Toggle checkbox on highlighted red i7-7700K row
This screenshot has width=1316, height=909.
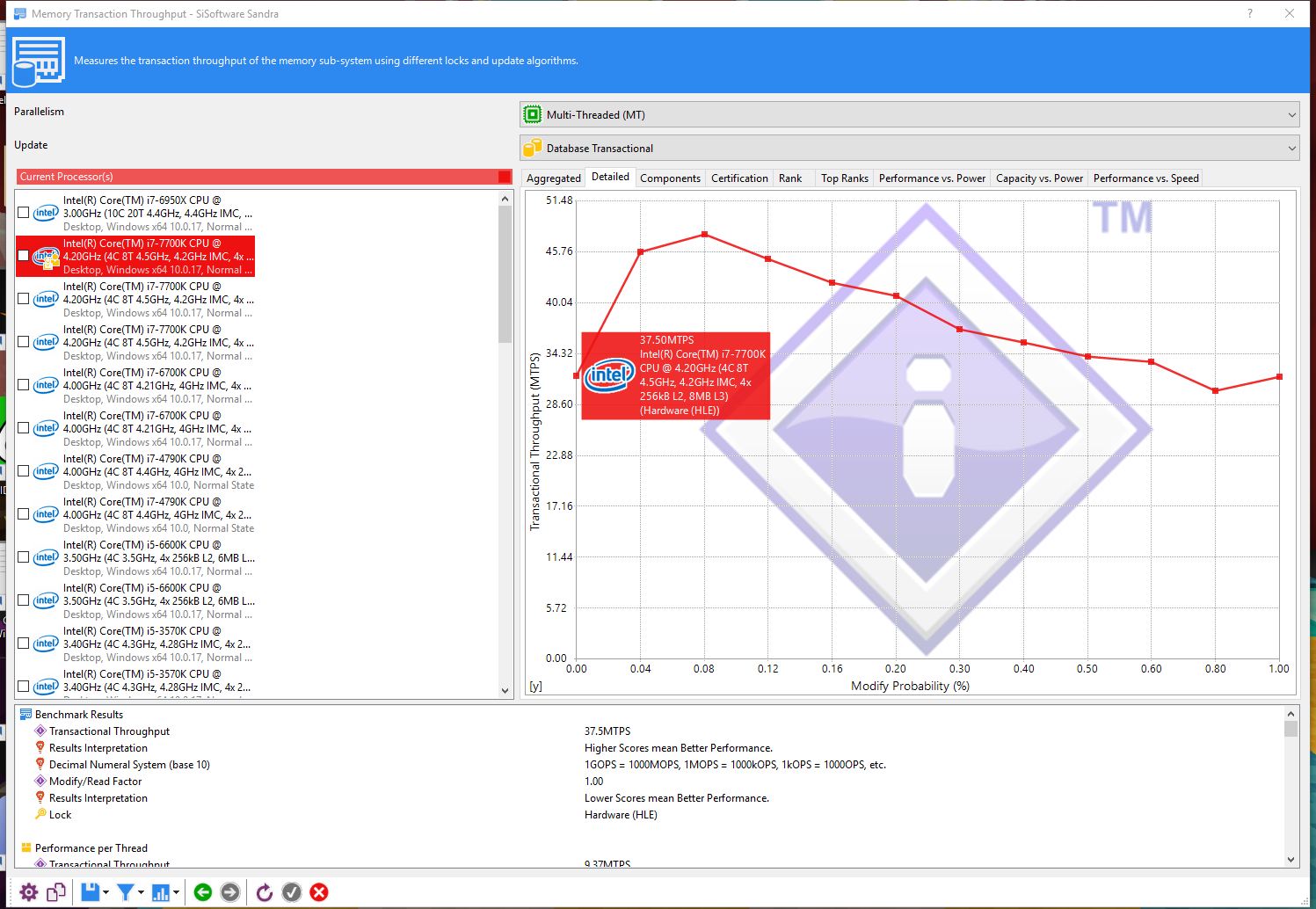(x=24, y=256)
